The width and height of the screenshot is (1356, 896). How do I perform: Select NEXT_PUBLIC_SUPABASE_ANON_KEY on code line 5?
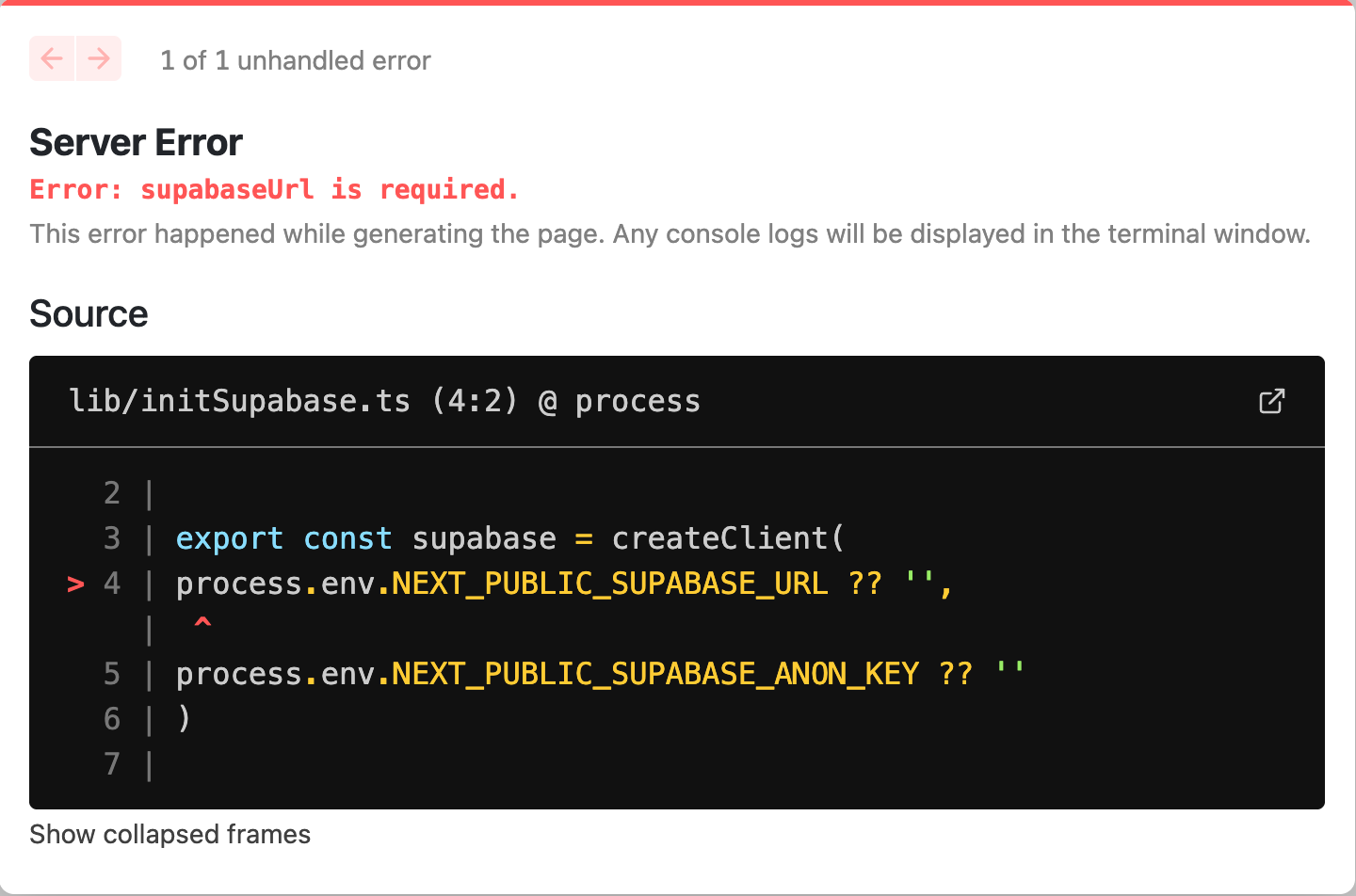pos(655,674)
